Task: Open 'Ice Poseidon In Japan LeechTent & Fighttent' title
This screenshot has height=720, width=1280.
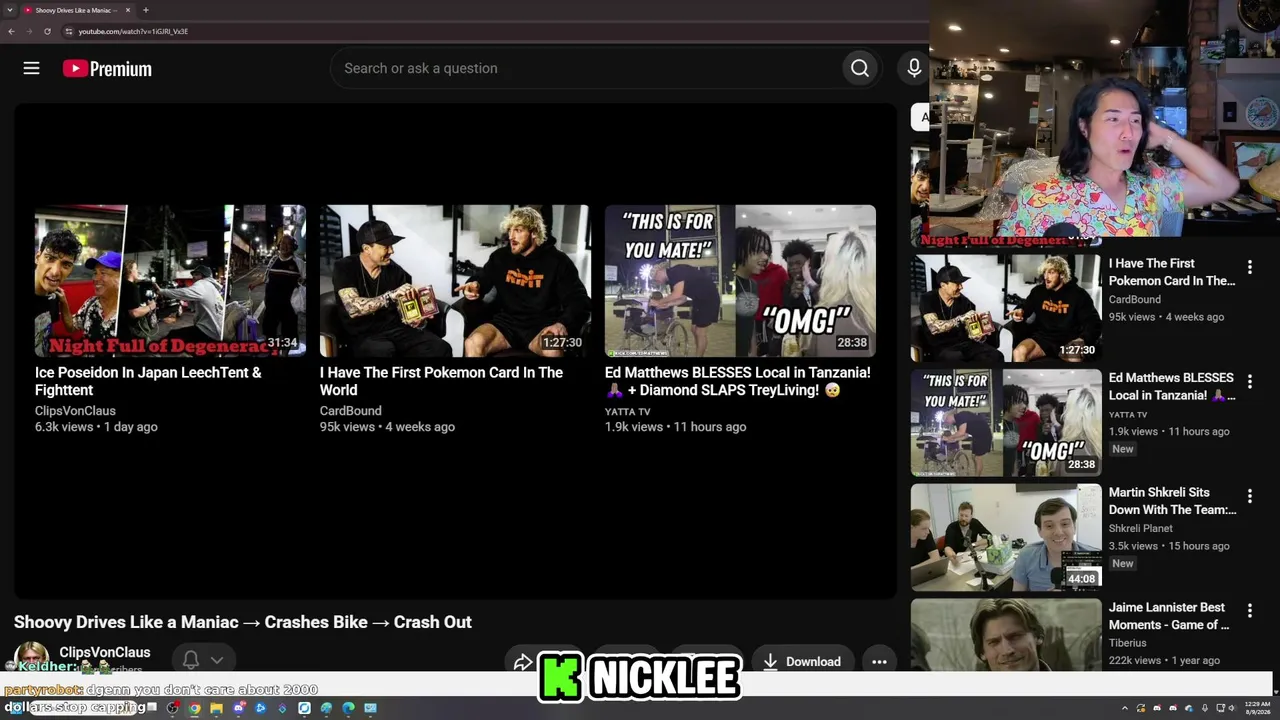Action: [x=148, y=381]
